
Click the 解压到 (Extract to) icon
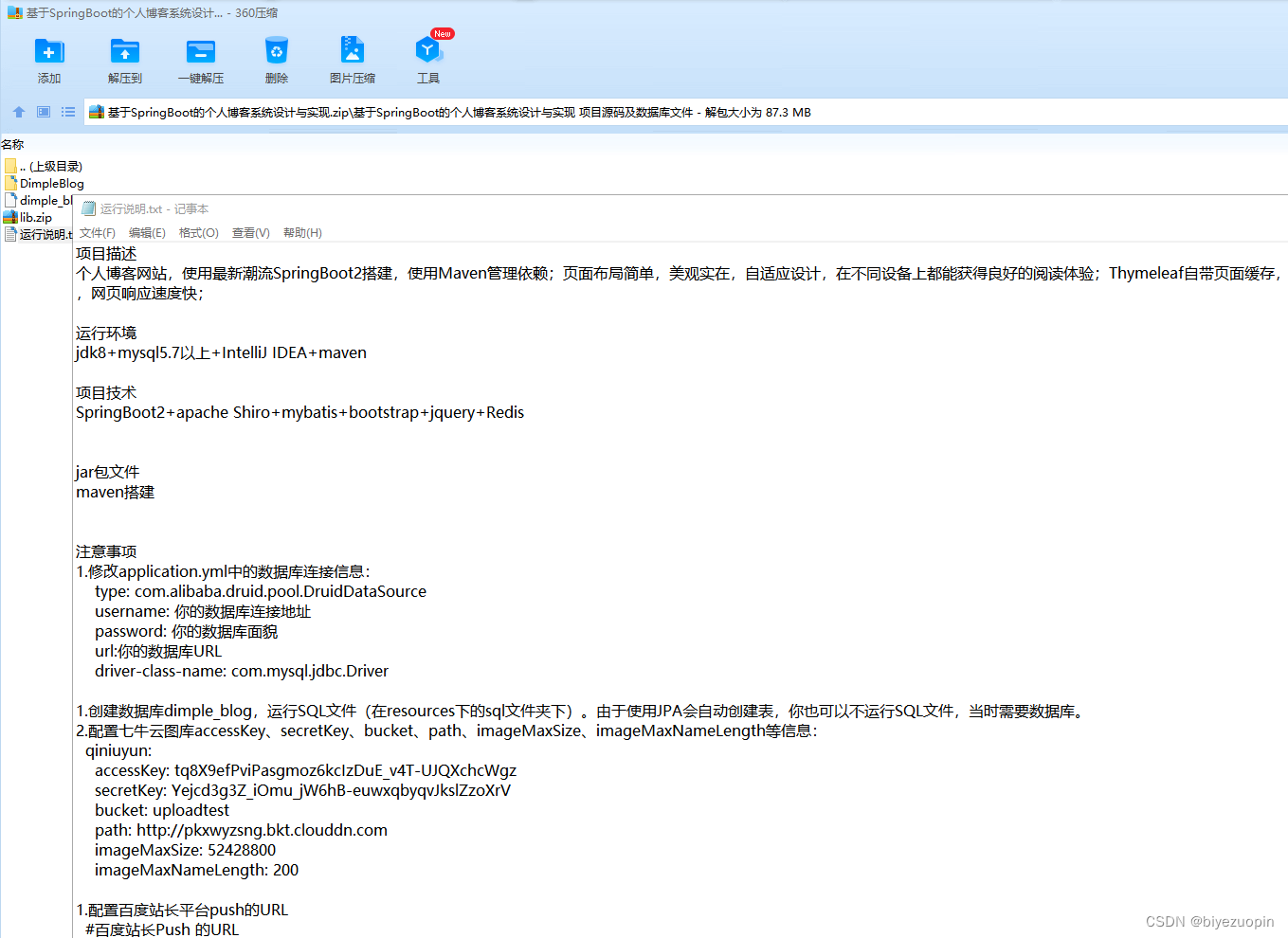point(124,51)
